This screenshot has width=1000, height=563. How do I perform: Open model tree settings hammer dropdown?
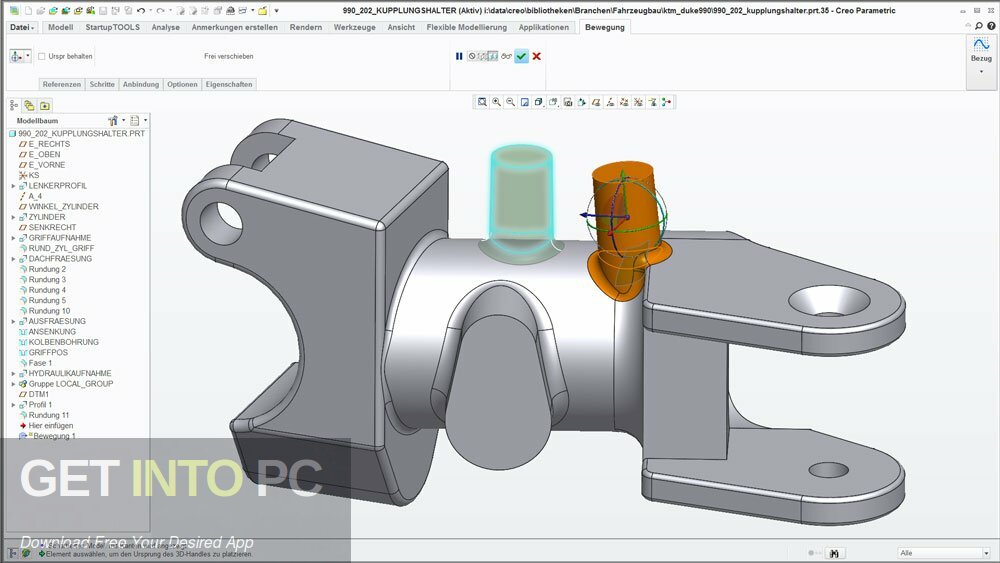tap(124, 121)
